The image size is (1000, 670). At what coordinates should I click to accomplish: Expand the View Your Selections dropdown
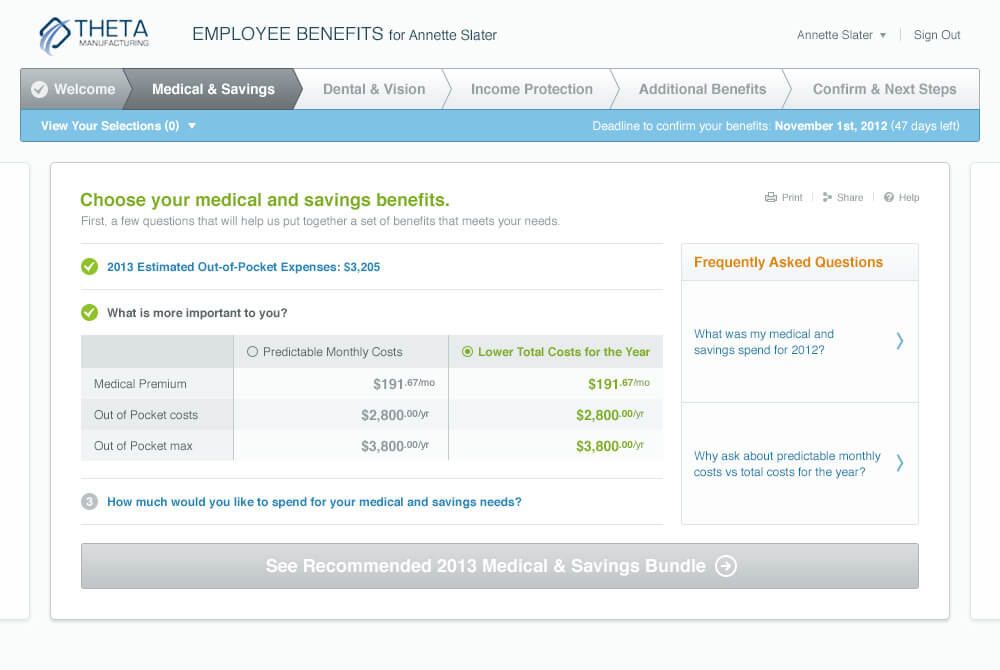point(118,126)
